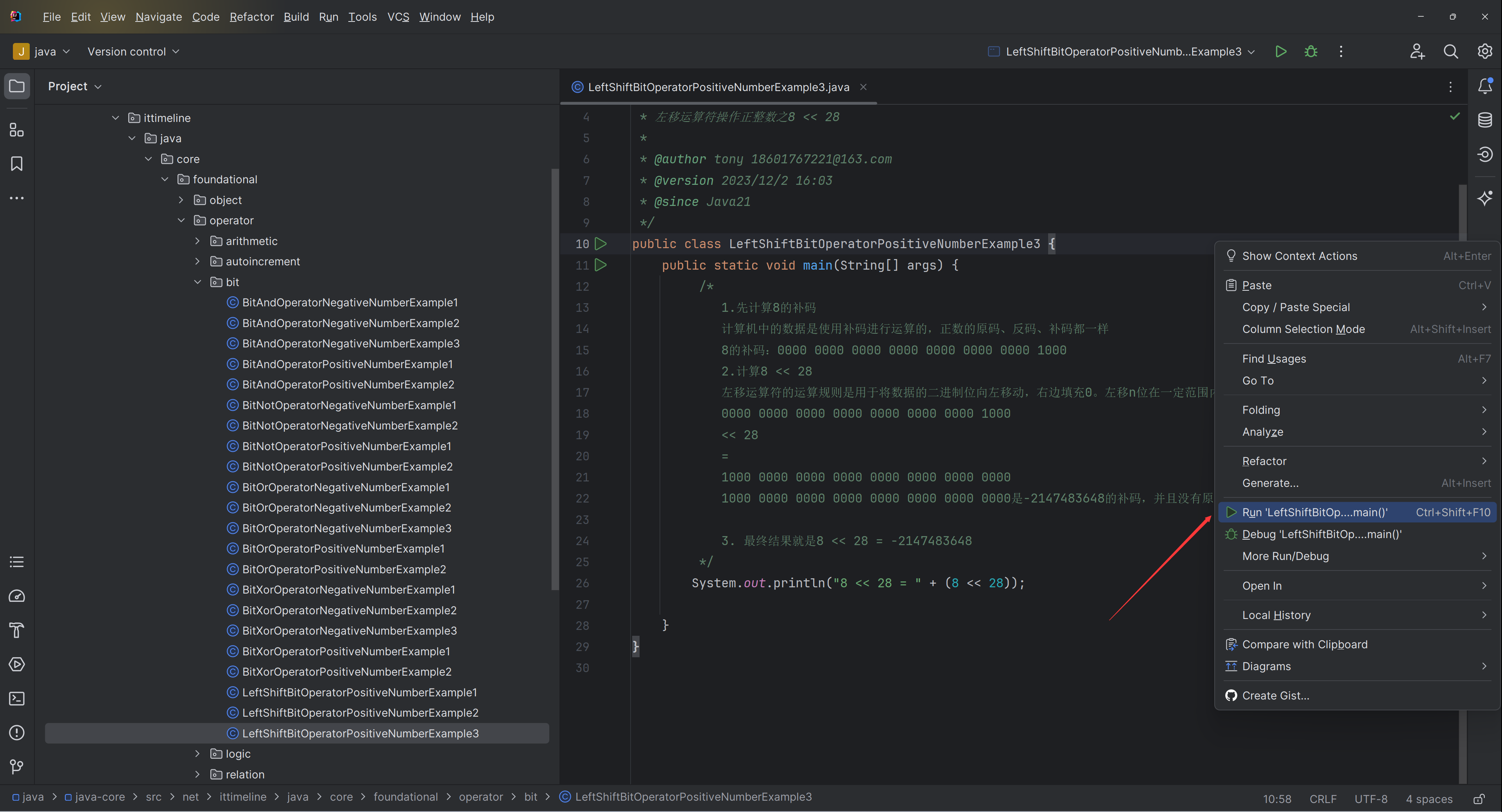Select Show Context Actions in context menu

(1357, 256)
